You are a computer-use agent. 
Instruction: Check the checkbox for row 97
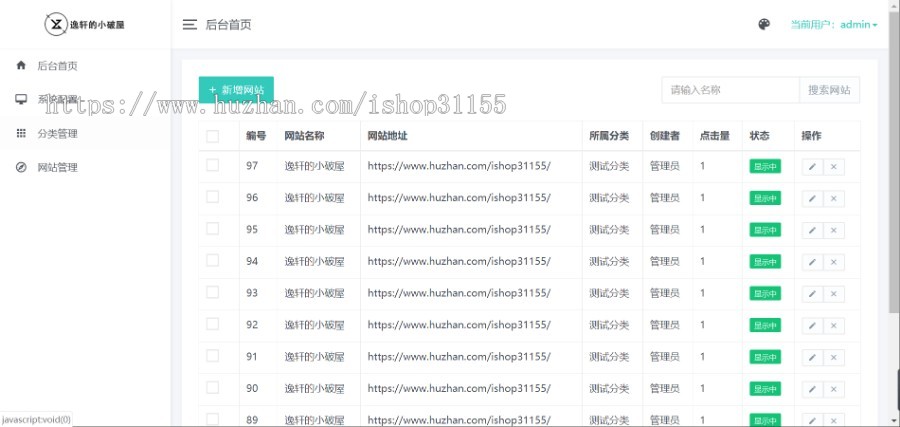click(x=212, y=165)
